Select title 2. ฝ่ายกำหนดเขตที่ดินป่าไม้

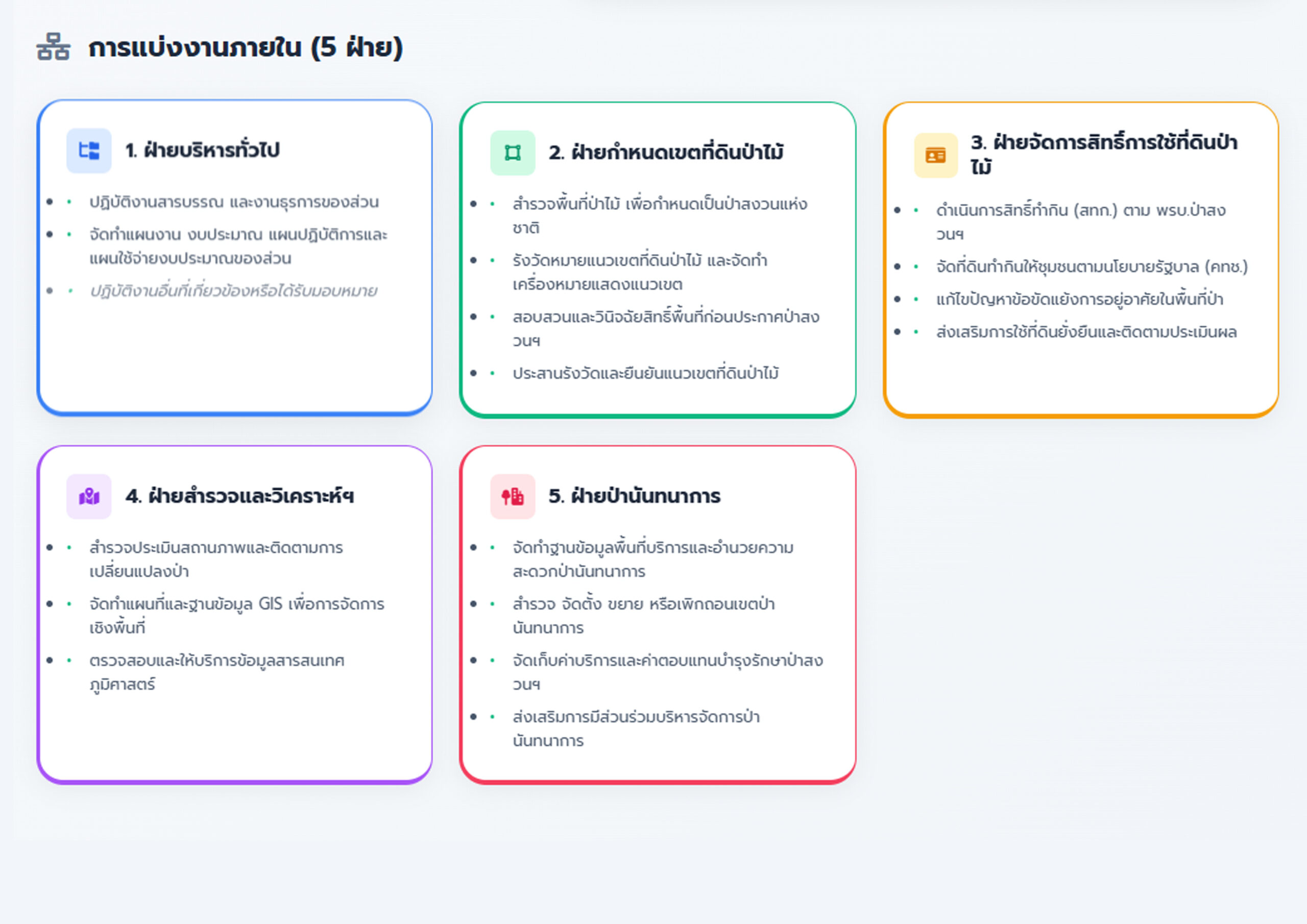tap(665, 153)
